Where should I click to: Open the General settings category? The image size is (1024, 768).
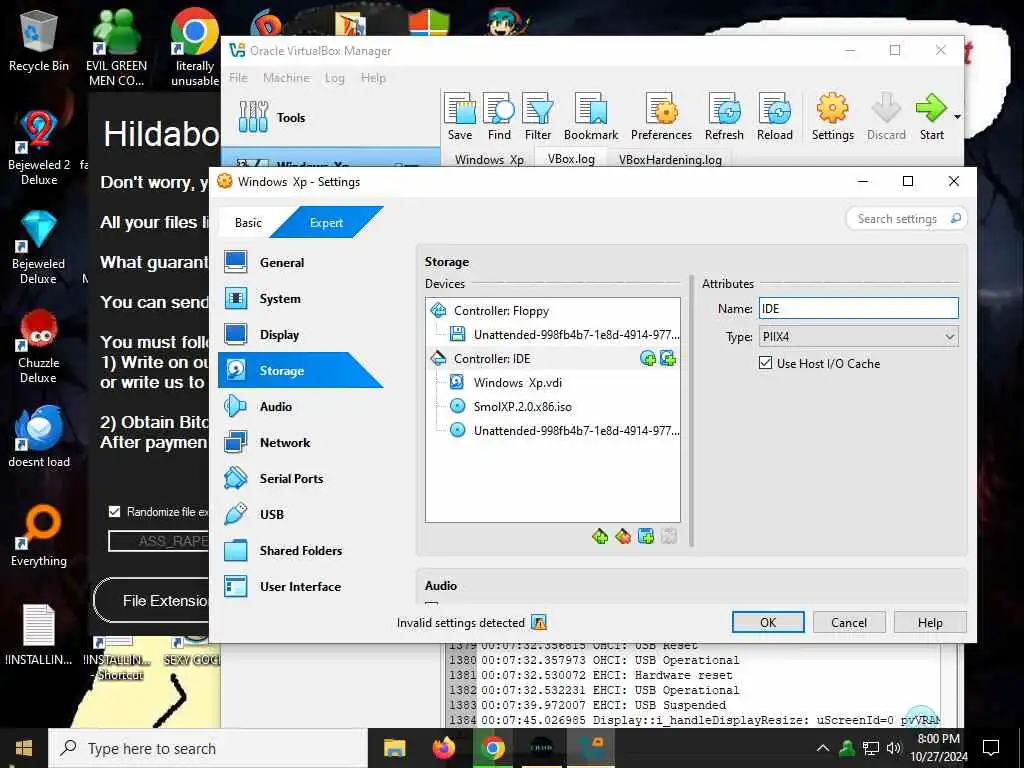click(300, 263)
